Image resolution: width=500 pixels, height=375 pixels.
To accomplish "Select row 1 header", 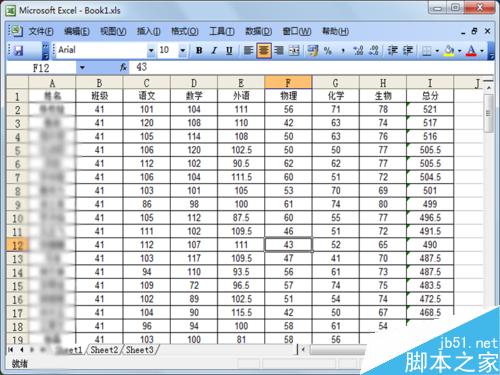I will 17,96.
